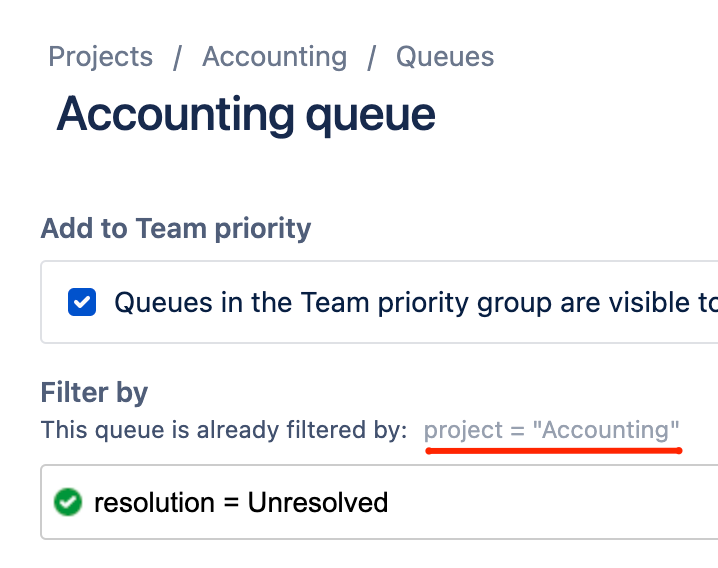Screen dimensions: 718x568
Task: Click the red underline beneath project filter
Action: click(554, 451)
